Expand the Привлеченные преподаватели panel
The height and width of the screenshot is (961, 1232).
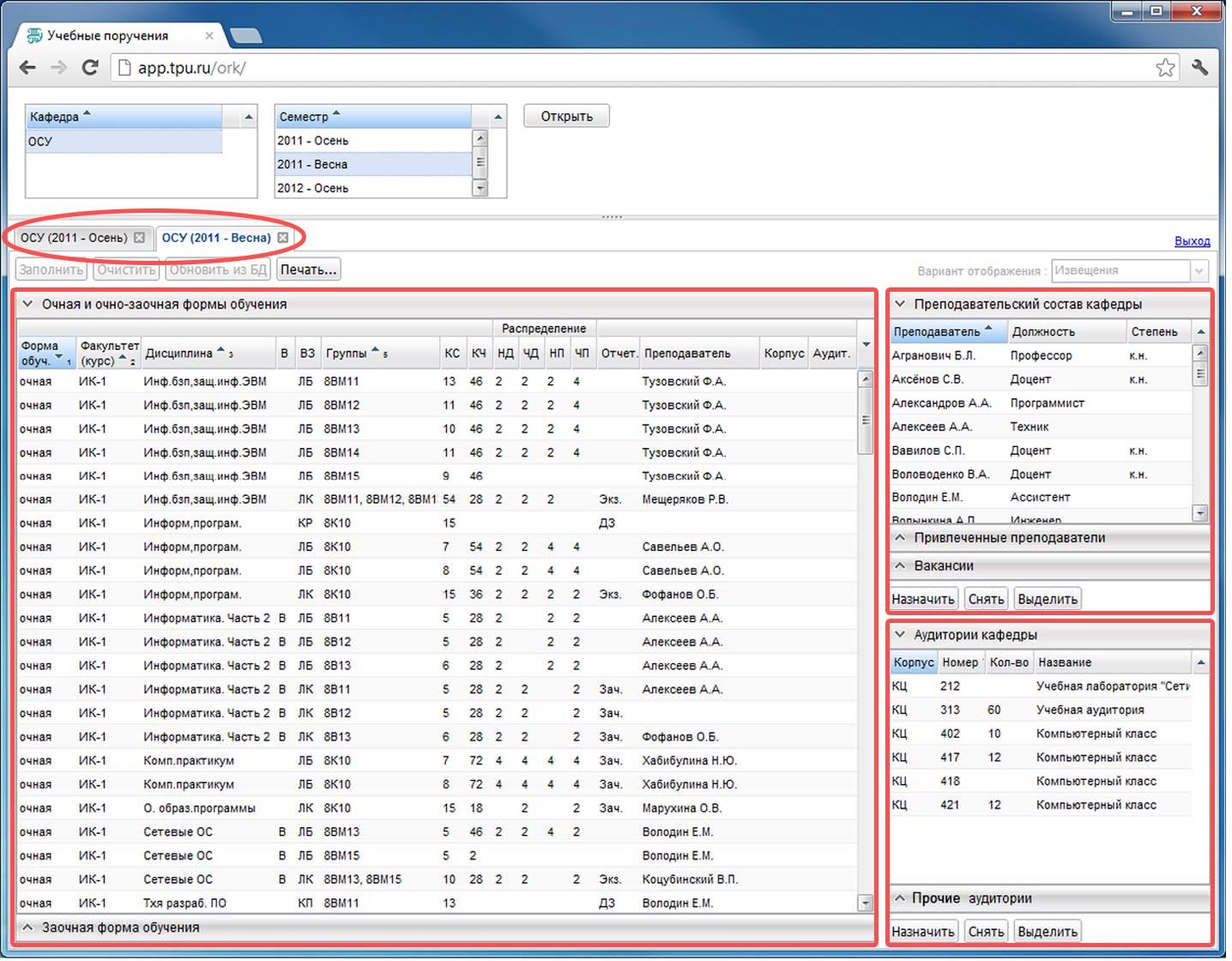900,538
